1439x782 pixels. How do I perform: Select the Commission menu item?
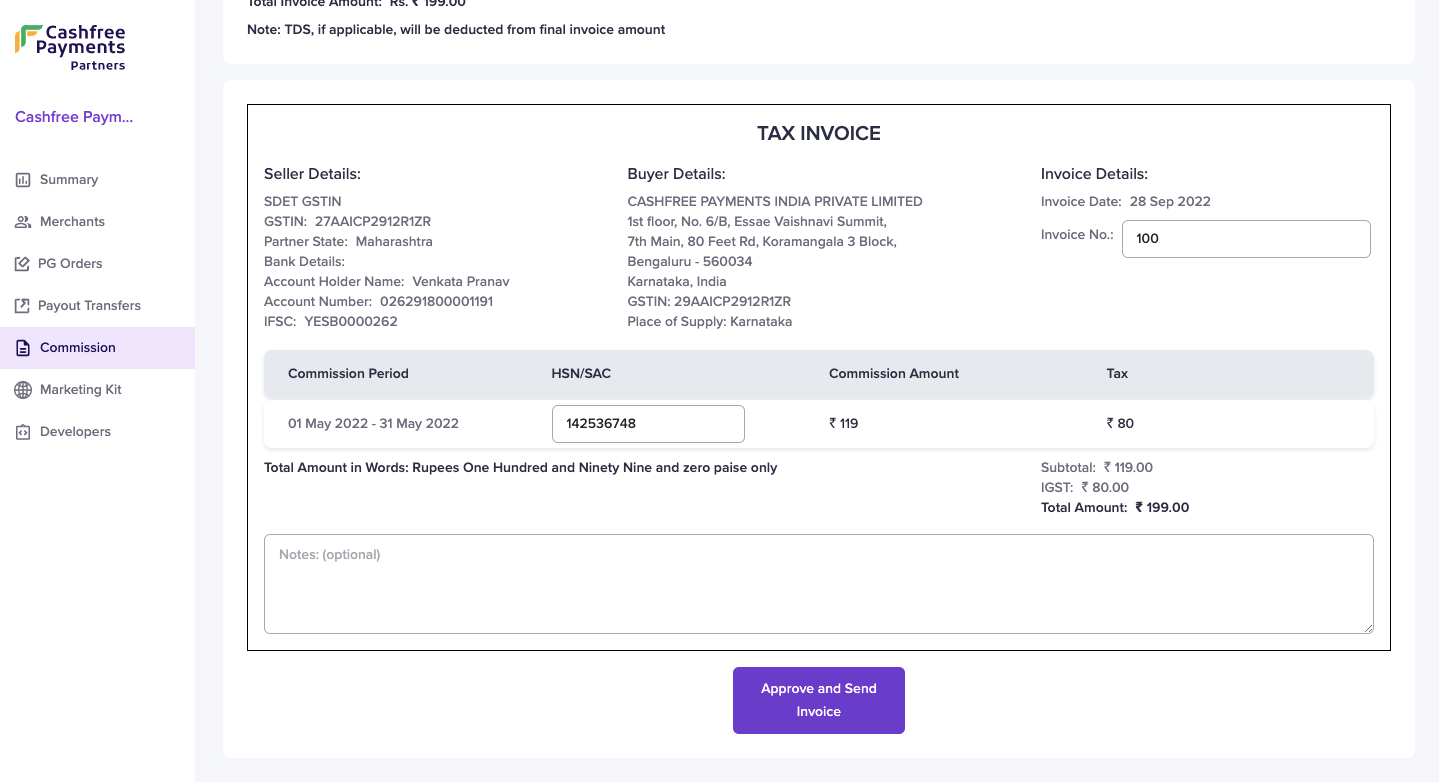[97, 348]
